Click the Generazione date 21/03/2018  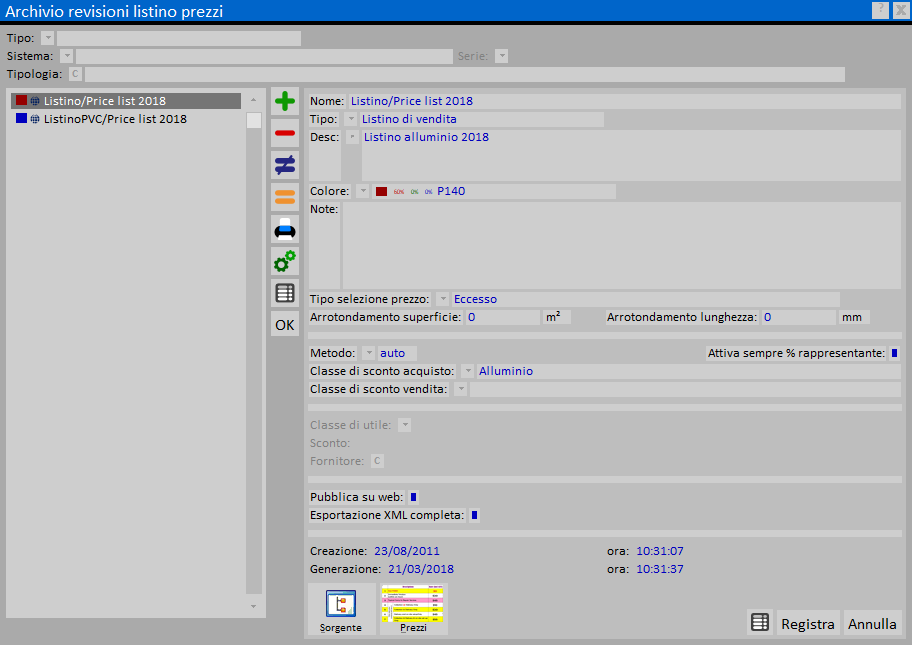pos(421,569)
